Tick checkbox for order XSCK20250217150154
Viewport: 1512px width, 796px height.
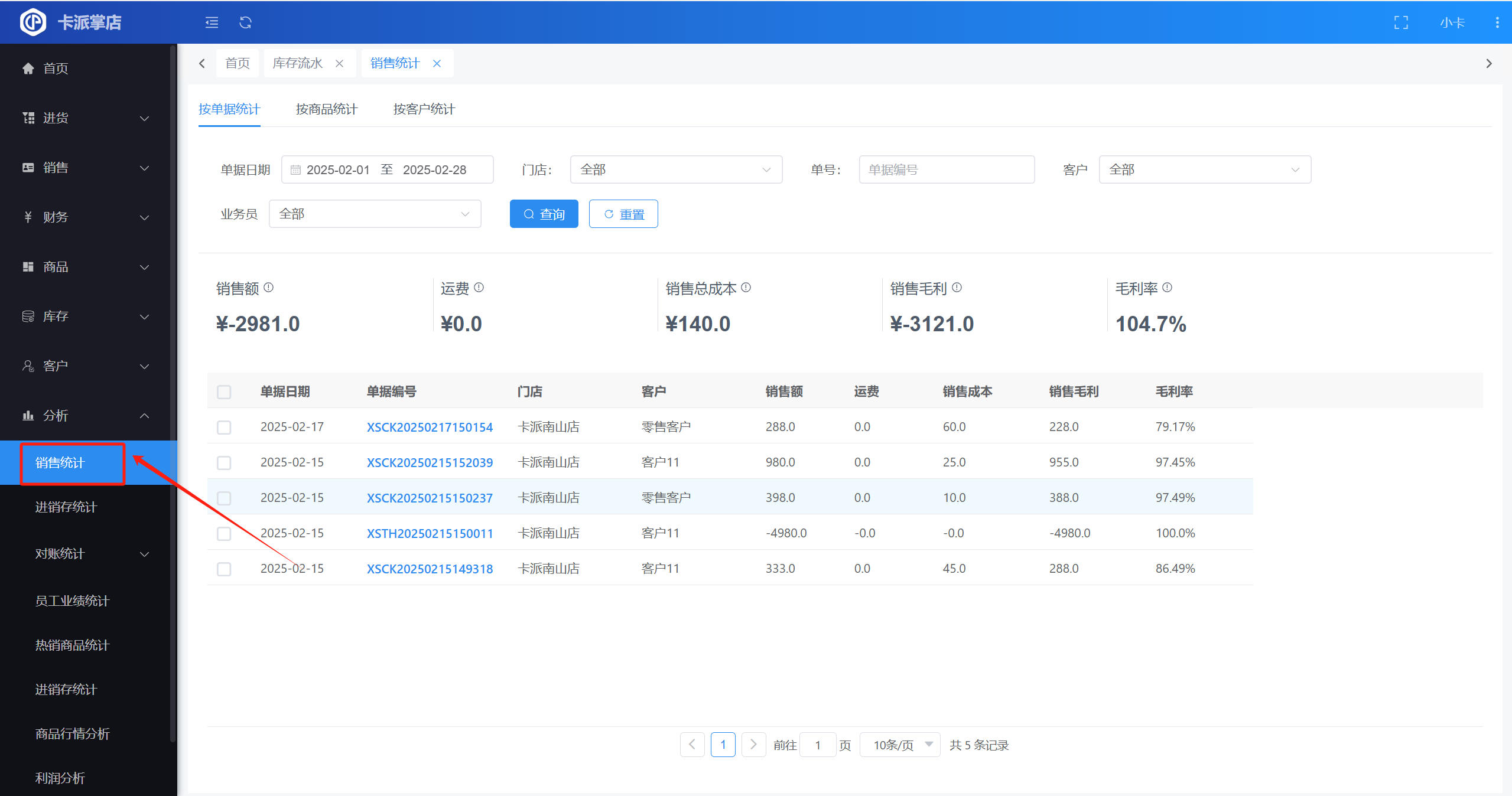(224, 427)
